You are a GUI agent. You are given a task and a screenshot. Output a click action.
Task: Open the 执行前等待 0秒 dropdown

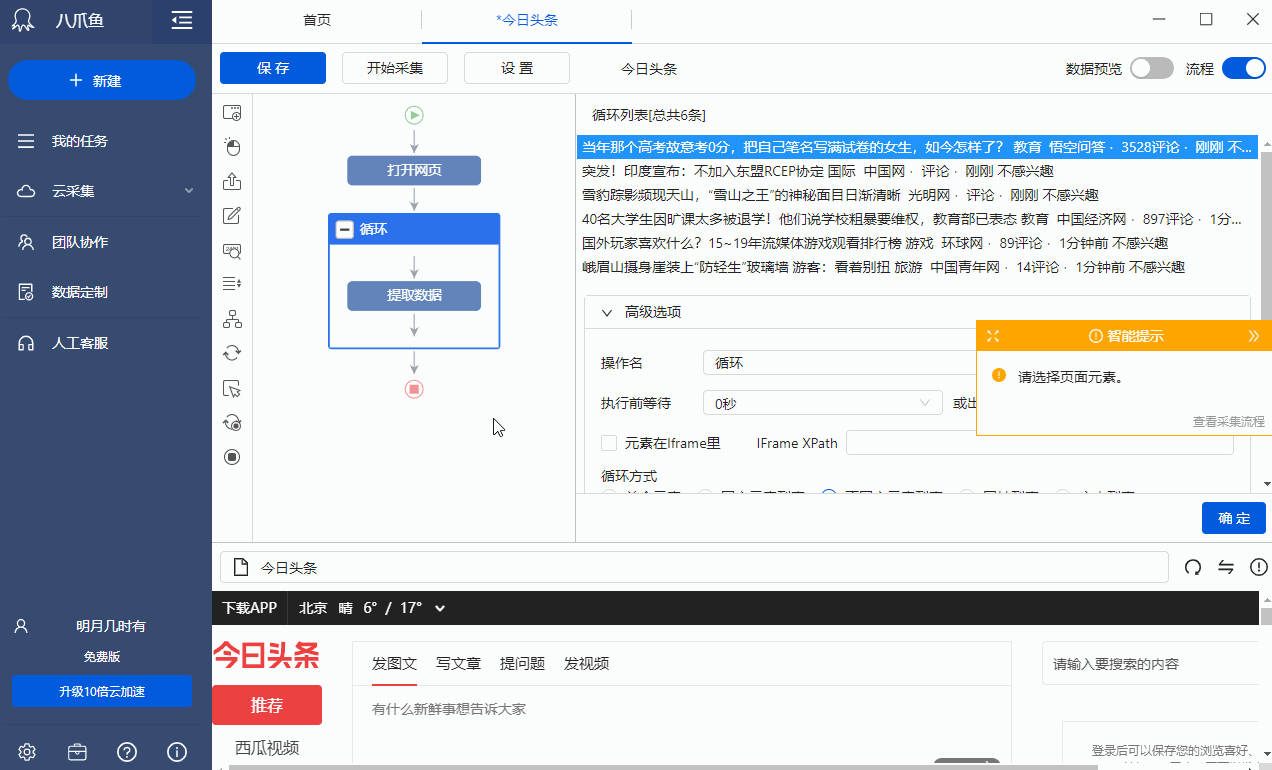pyautogui.click(x=823, y=403)
